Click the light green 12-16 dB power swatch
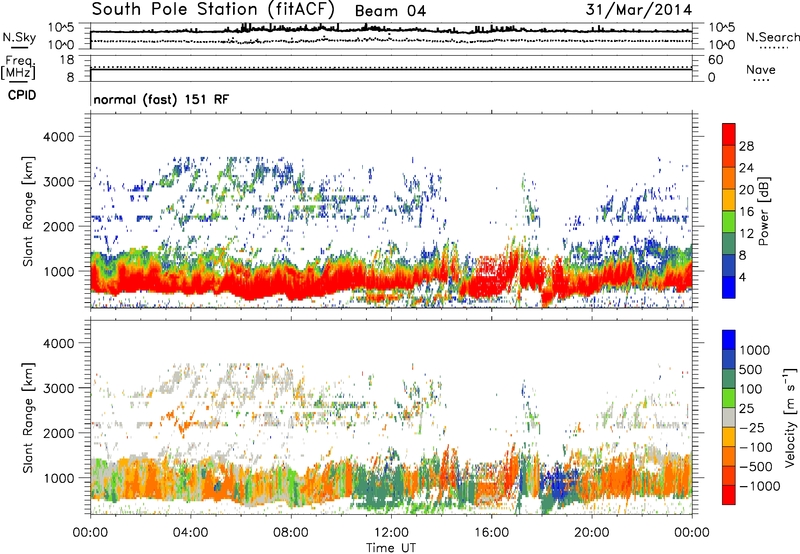Image resolution: width=800 pixels, height=554 pixels. 729,221
